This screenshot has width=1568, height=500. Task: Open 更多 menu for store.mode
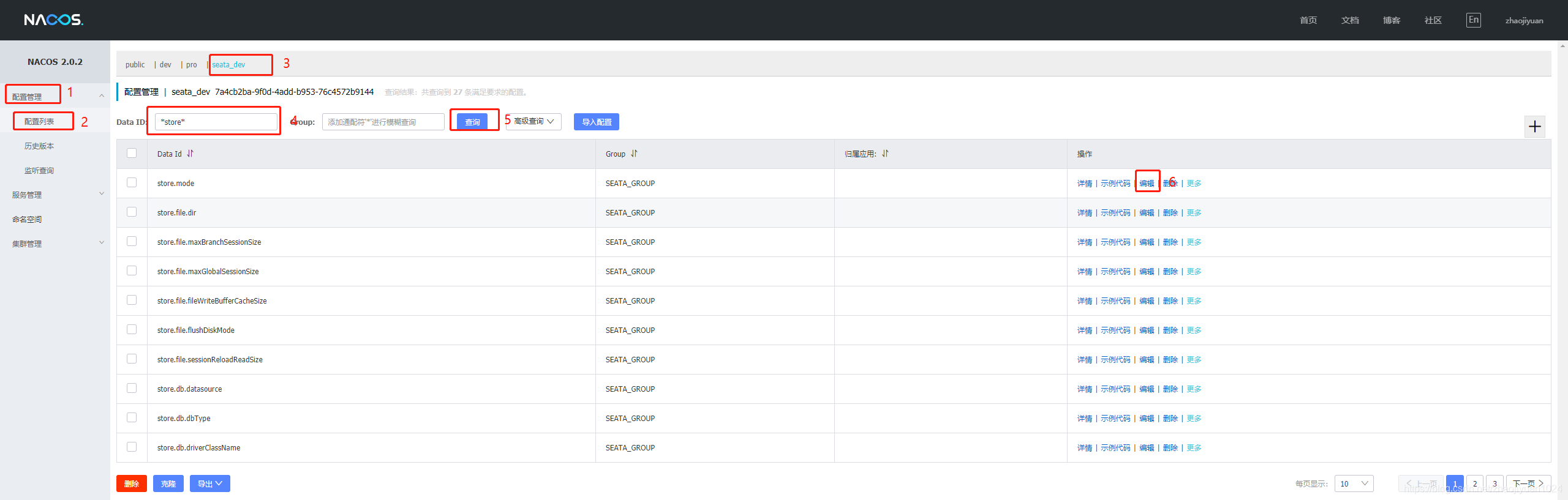[1194, 184]
